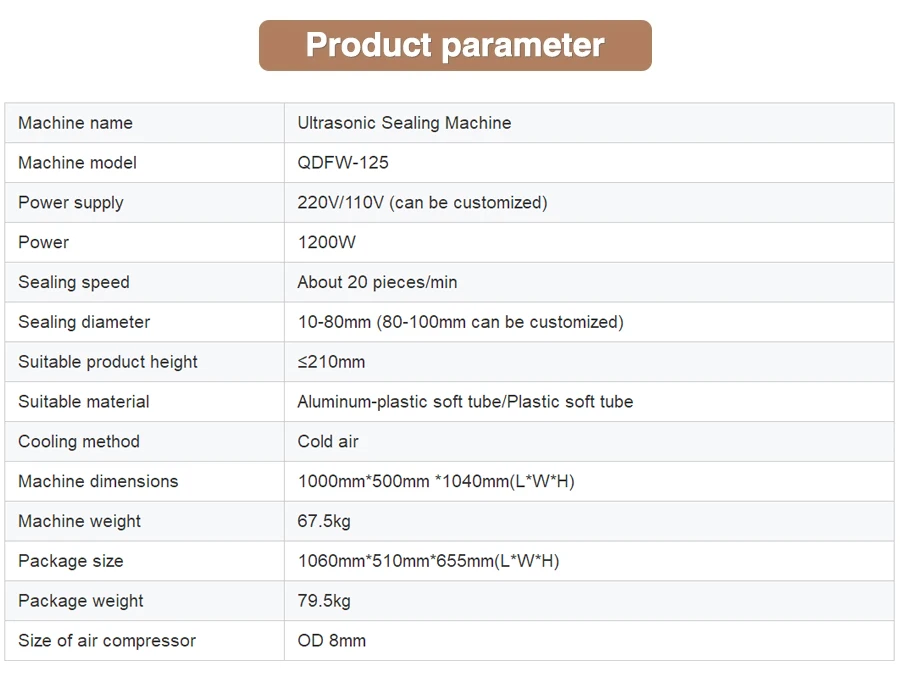Select the Sealing diameter label

pyautogui.click(x=84, y=322)
